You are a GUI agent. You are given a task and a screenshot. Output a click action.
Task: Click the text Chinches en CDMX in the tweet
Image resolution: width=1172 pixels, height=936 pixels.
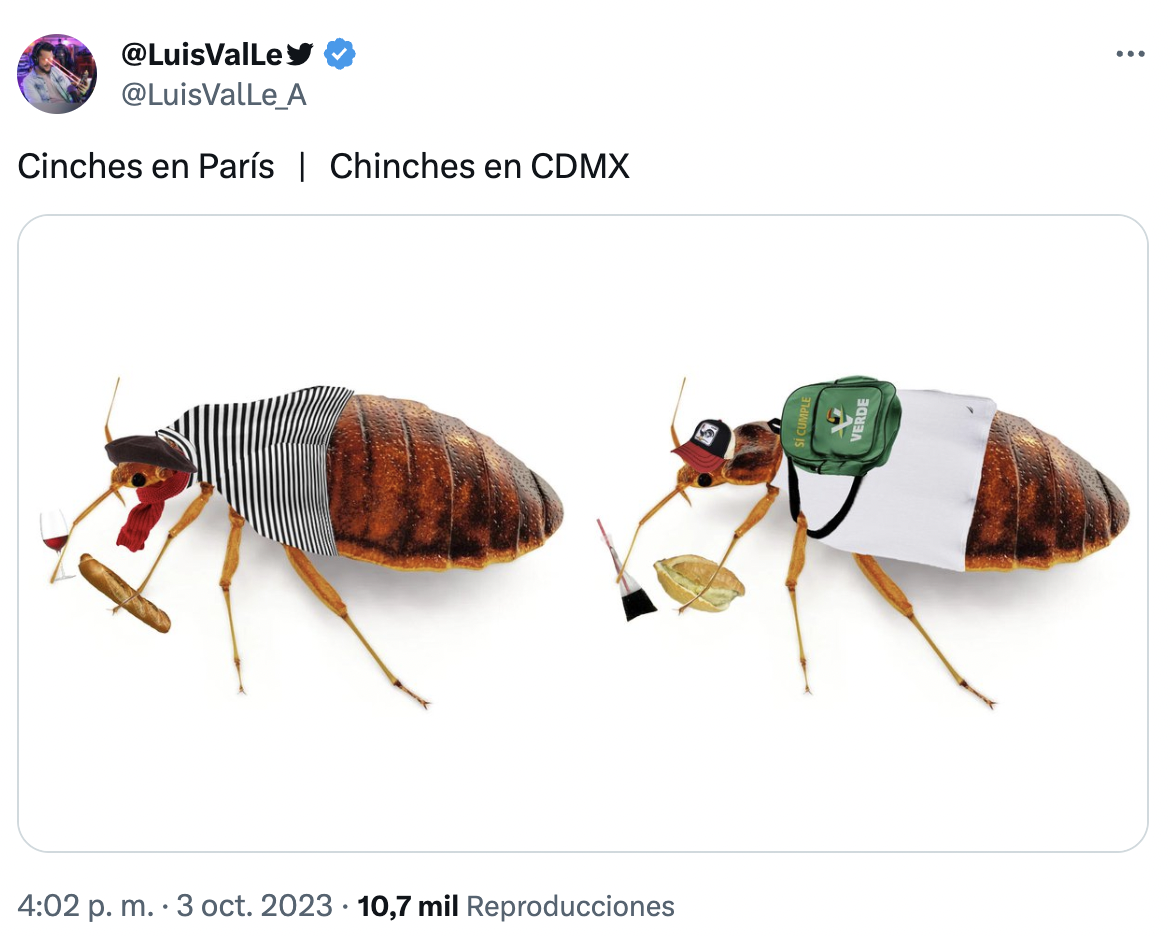click(x=480, y=166)
